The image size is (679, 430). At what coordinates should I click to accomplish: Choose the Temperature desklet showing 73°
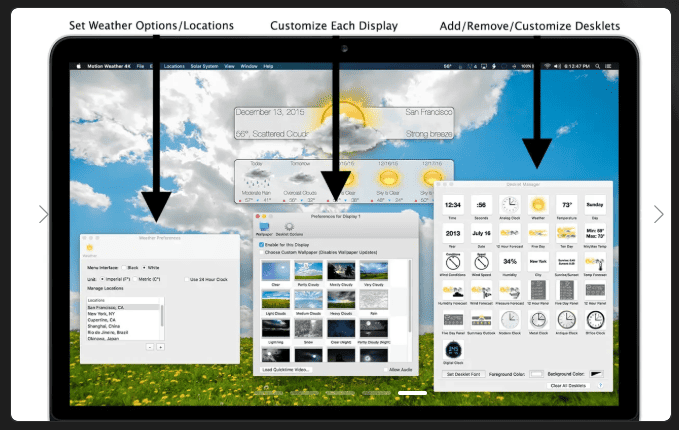tap(566, 205)
